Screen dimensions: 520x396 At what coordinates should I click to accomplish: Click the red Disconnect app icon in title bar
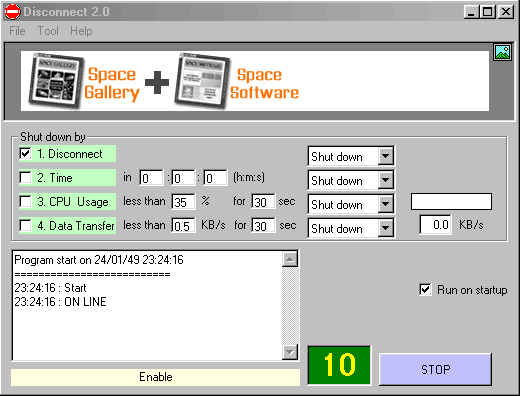click(x=12, y=12)
